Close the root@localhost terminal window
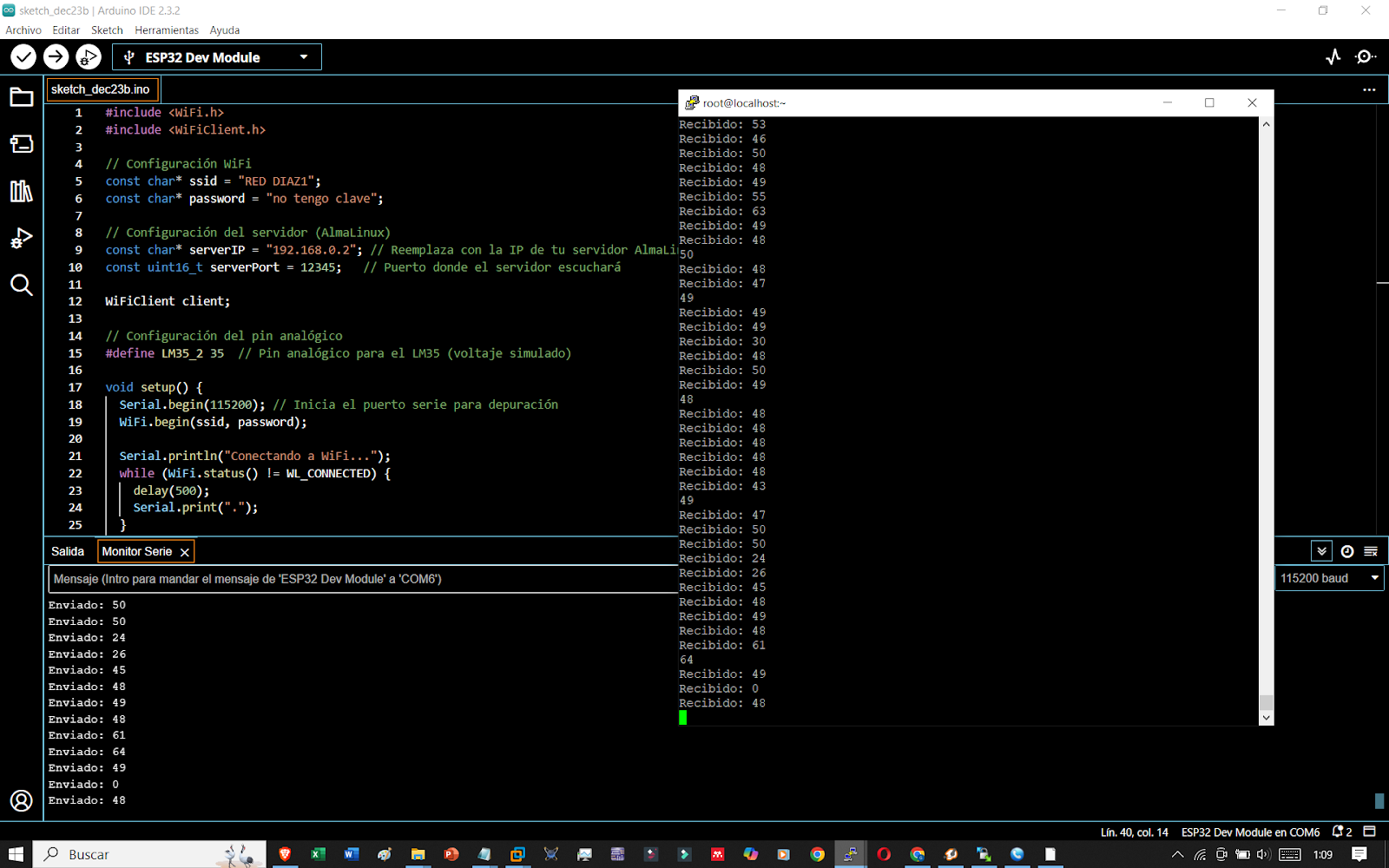The height and width of the screenshot is (868, 1389). (1252, 102)
